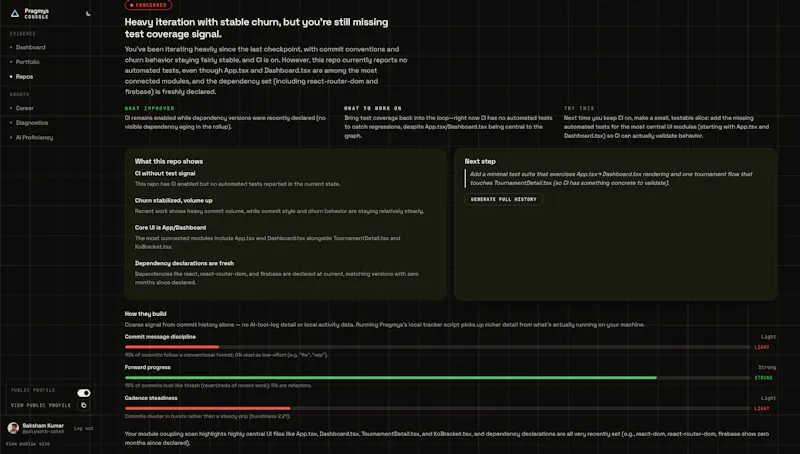Open Dashboard in the sidebar
Image resolution: width=800 pixels, height=454 pixels.
coord(30,47)
